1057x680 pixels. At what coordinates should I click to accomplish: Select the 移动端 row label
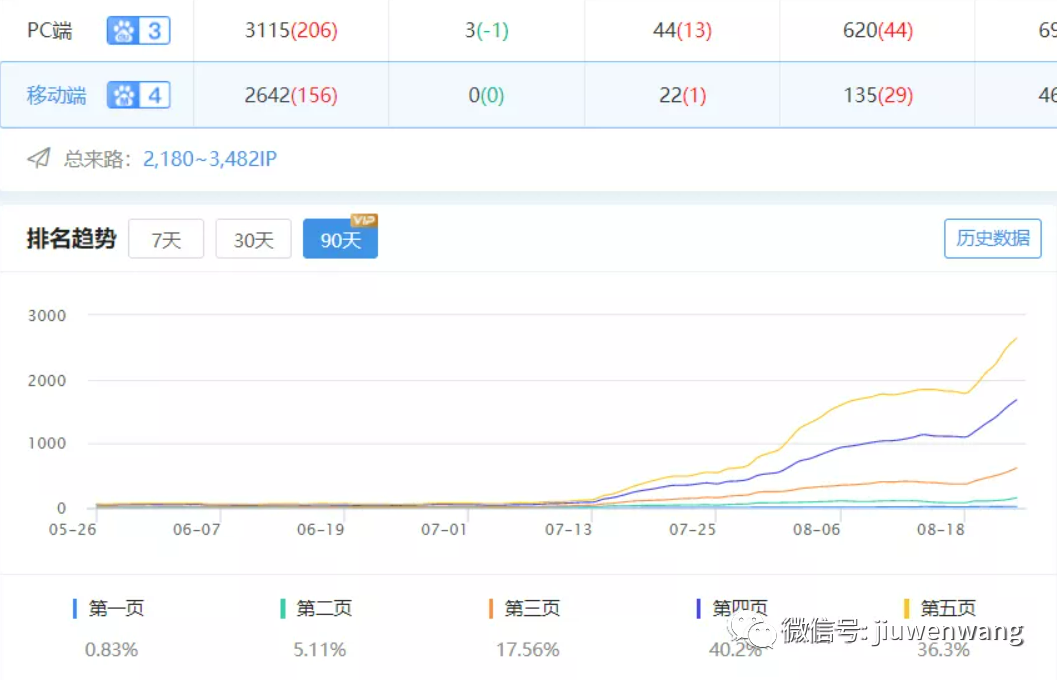pos(57,95)
